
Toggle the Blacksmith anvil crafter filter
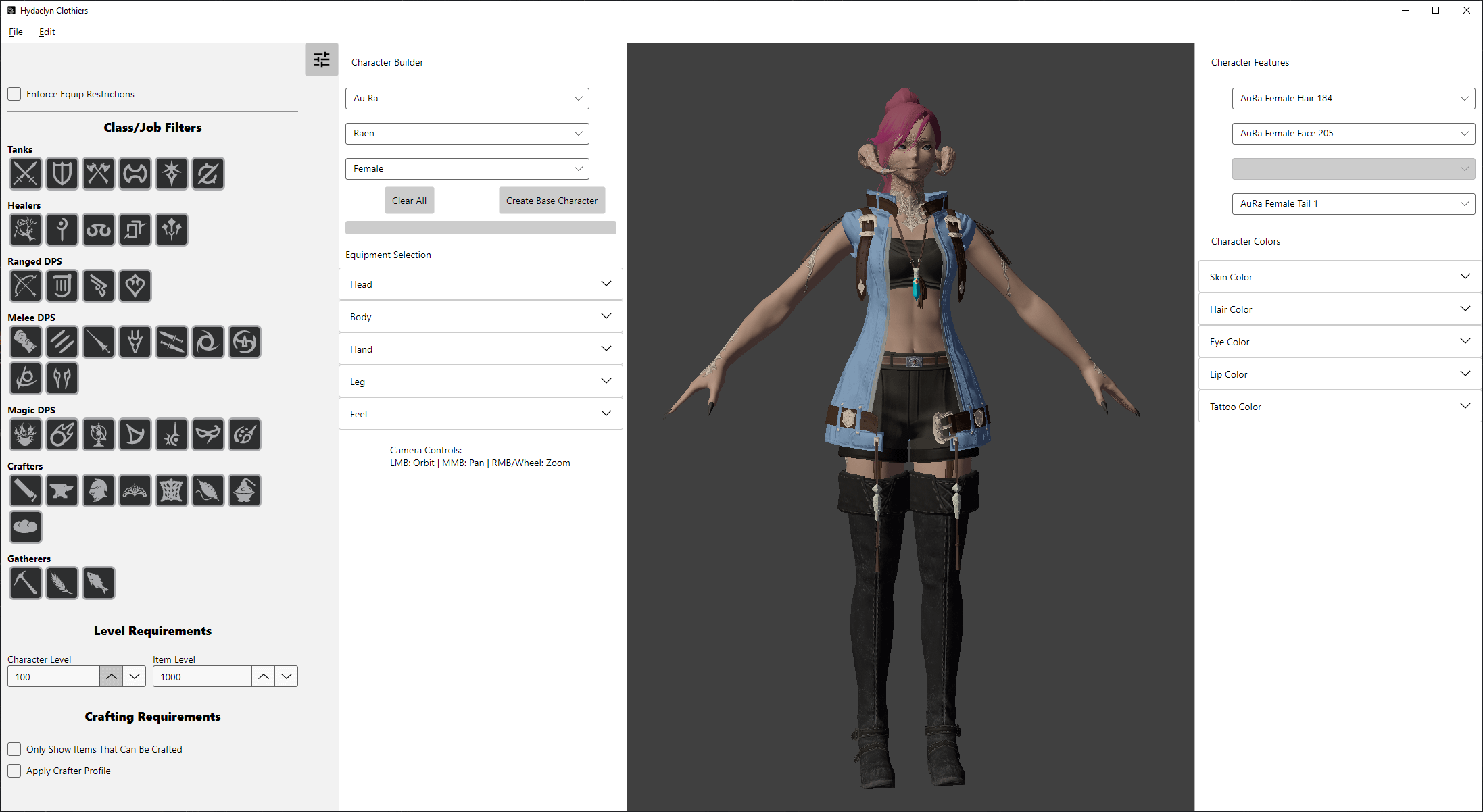coord(62,490)
